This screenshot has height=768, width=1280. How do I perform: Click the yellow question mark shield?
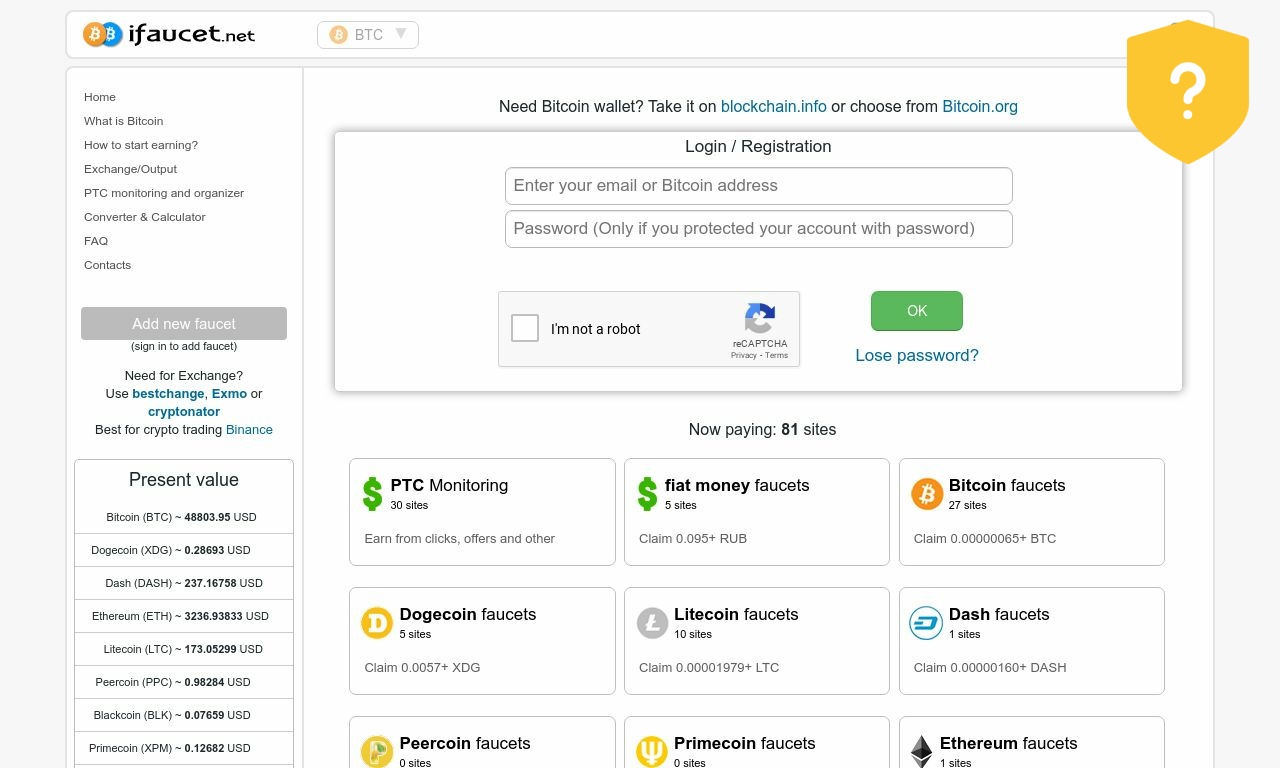(x=1188, y=91)
